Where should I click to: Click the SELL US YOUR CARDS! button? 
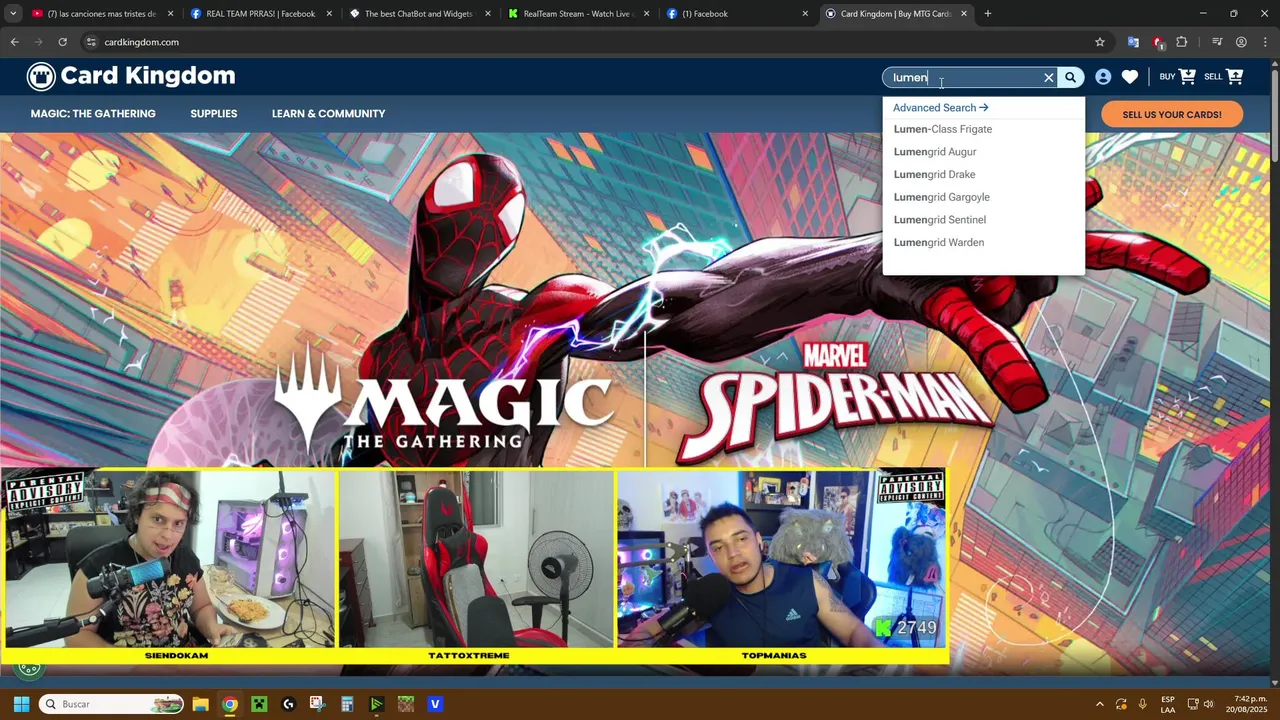(1172, 114)
